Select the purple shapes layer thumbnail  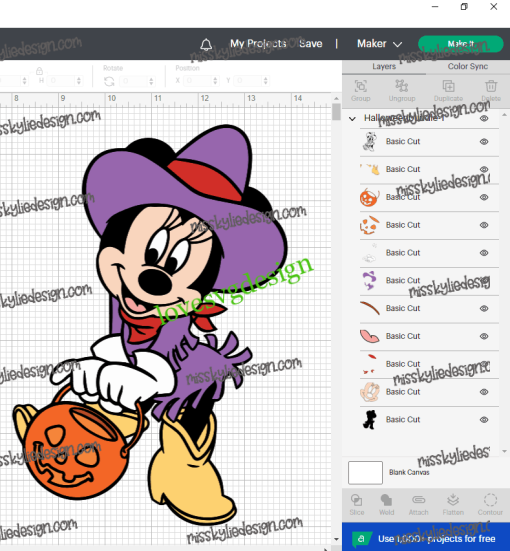(369, 280)
